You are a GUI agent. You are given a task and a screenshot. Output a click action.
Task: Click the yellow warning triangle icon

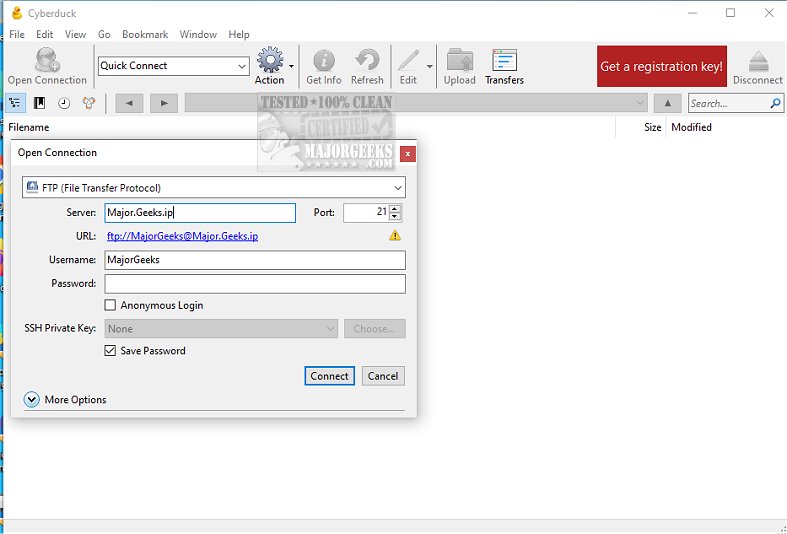click(x=395, y=235)
